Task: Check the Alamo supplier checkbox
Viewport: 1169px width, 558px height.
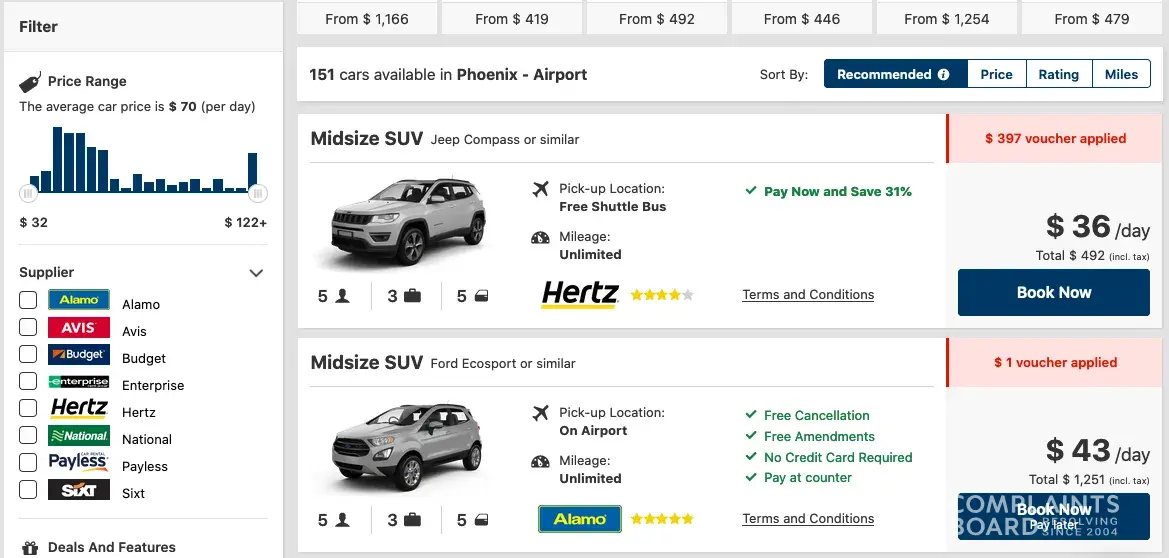Action: [x=28, y=300]
